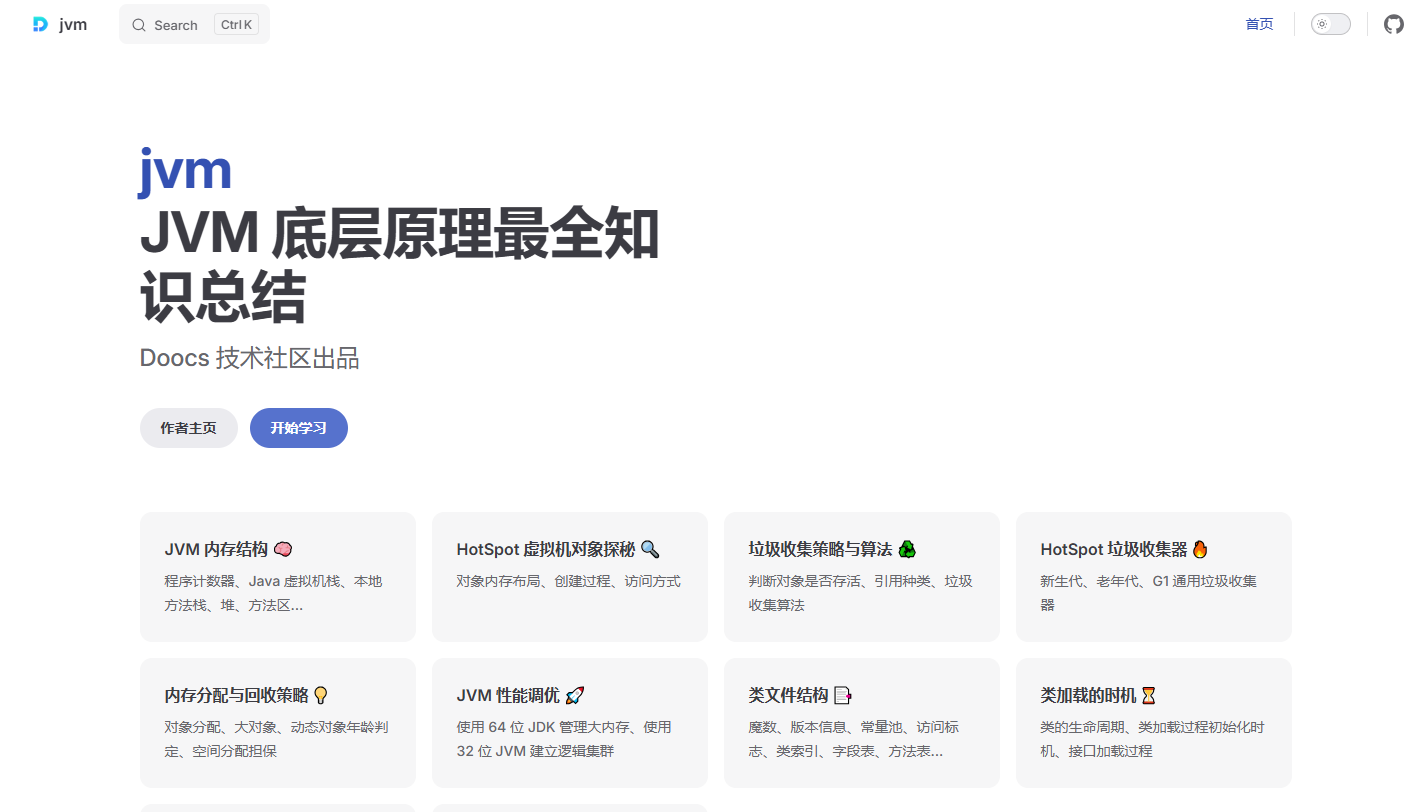Click the light bulb emoji after 内存分配与回收策略

tap(321, 695)
